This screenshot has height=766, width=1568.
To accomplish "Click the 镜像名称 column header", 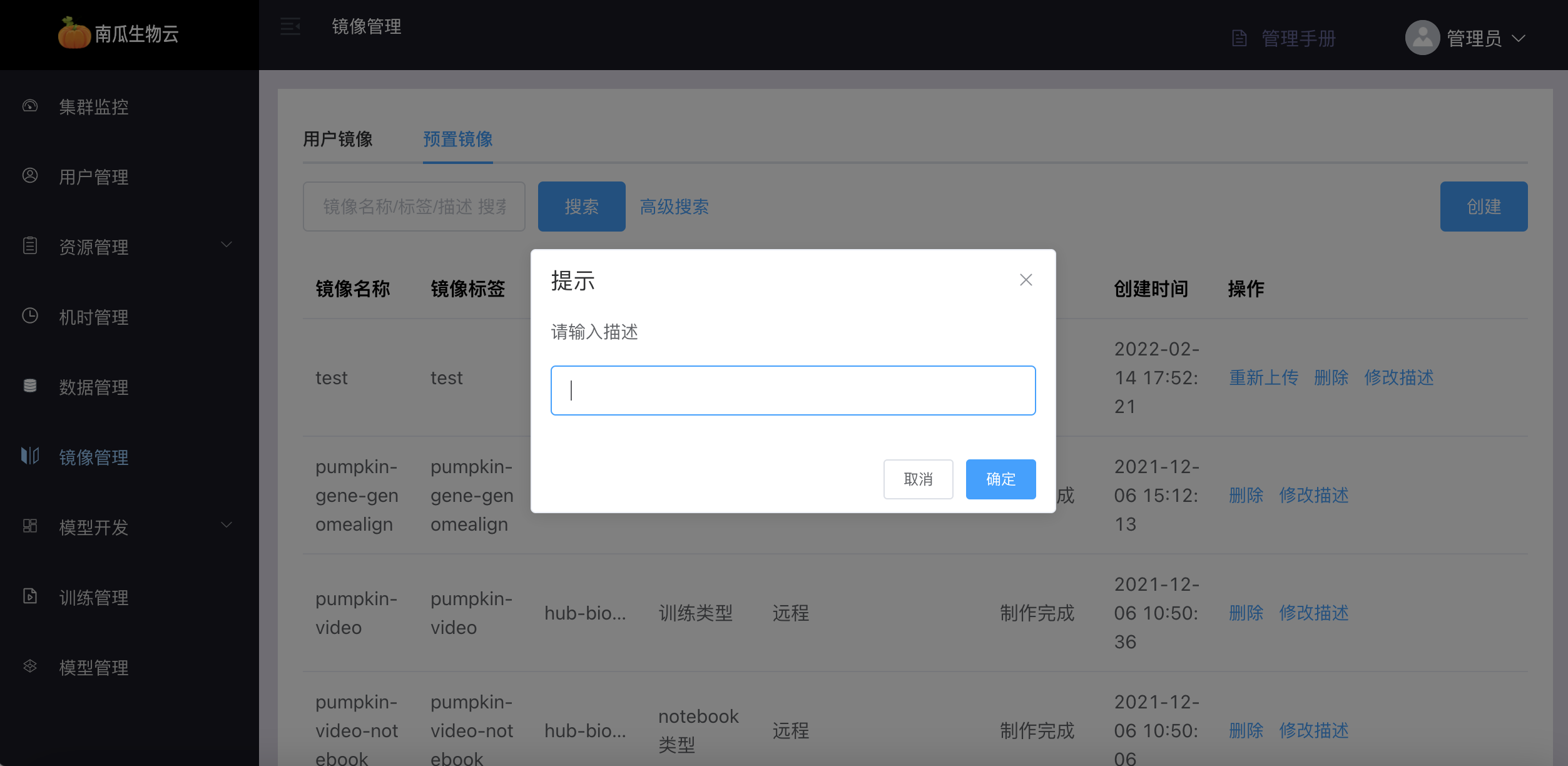I will tap(352, 289).
